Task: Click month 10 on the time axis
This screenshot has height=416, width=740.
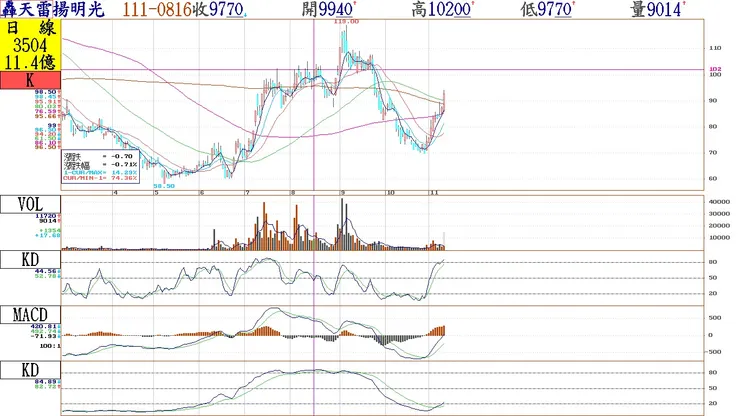Action: click(x=390, y=193)
